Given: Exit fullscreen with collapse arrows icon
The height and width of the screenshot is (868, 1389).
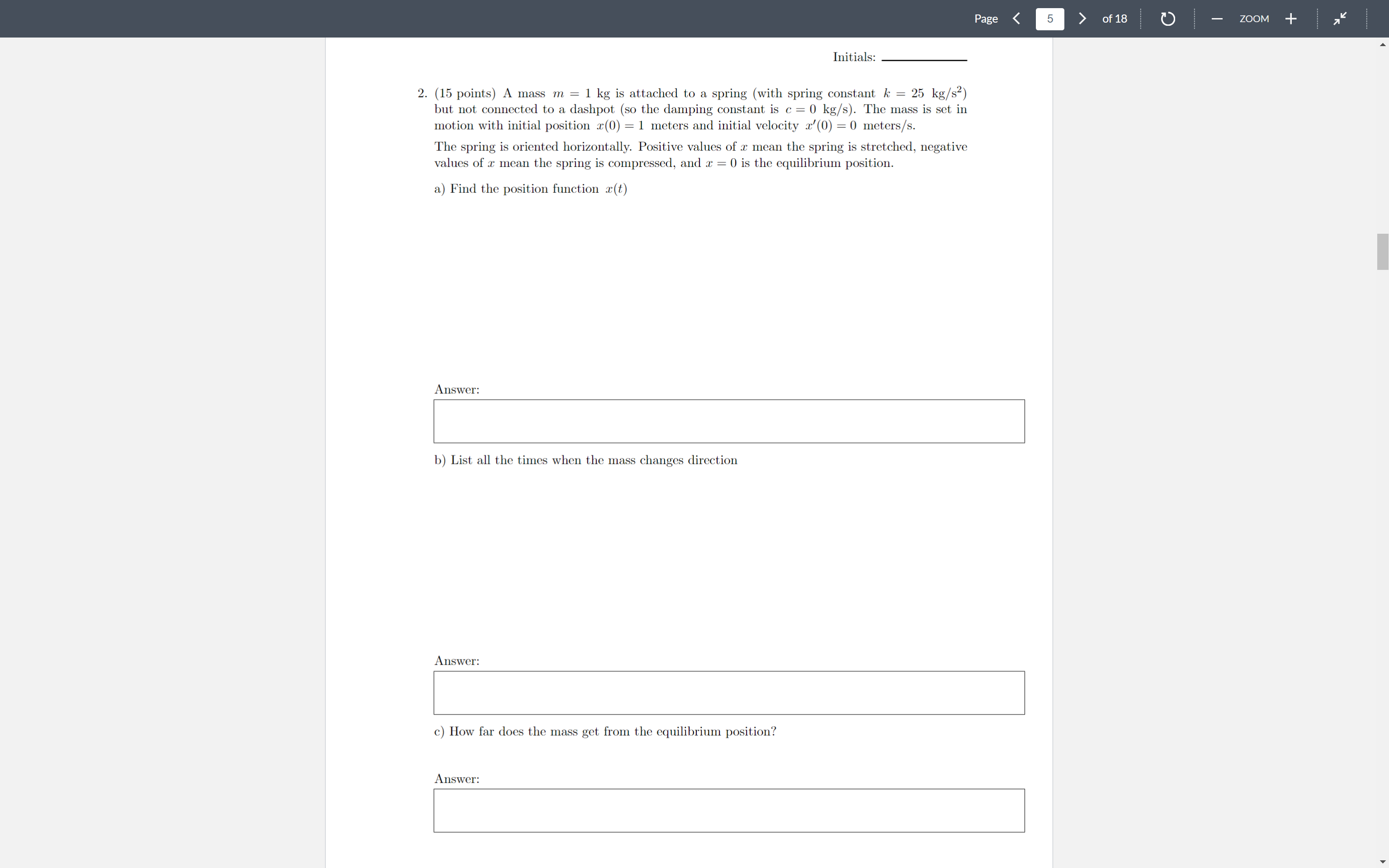Looking at the screenshot, I should pyautogui.click(x=1340, y=19).
